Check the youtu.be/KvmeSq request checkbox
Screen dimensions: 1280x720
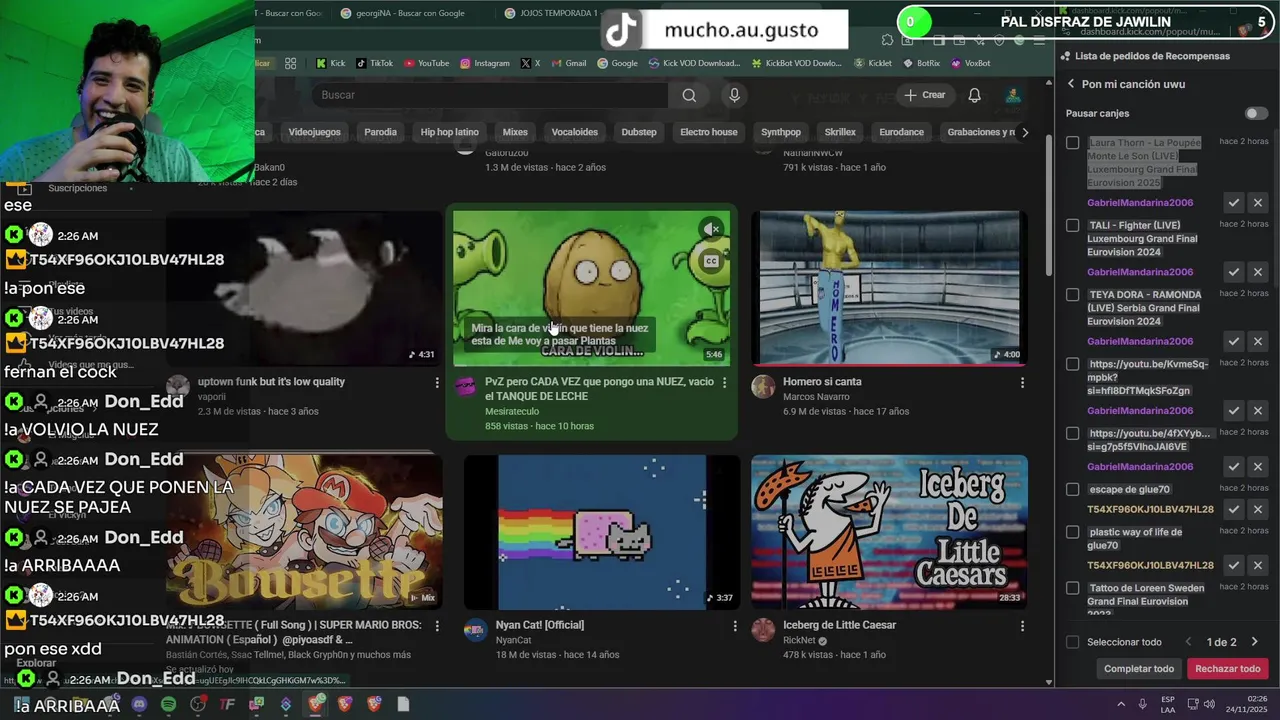click(1072, 364)
